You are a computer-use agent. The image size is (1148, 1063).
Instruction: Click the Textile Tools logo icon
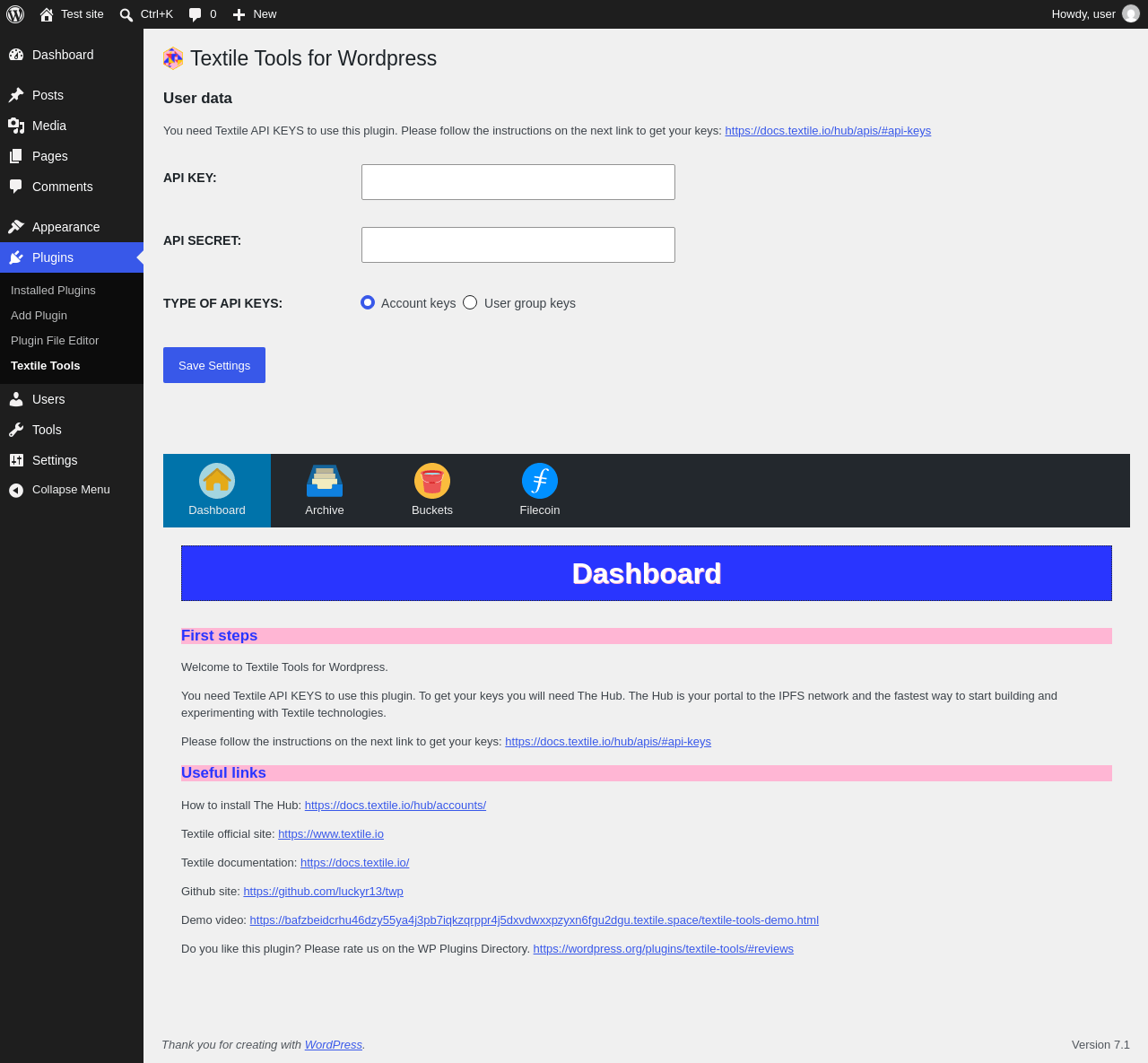(x=173, y=58)
